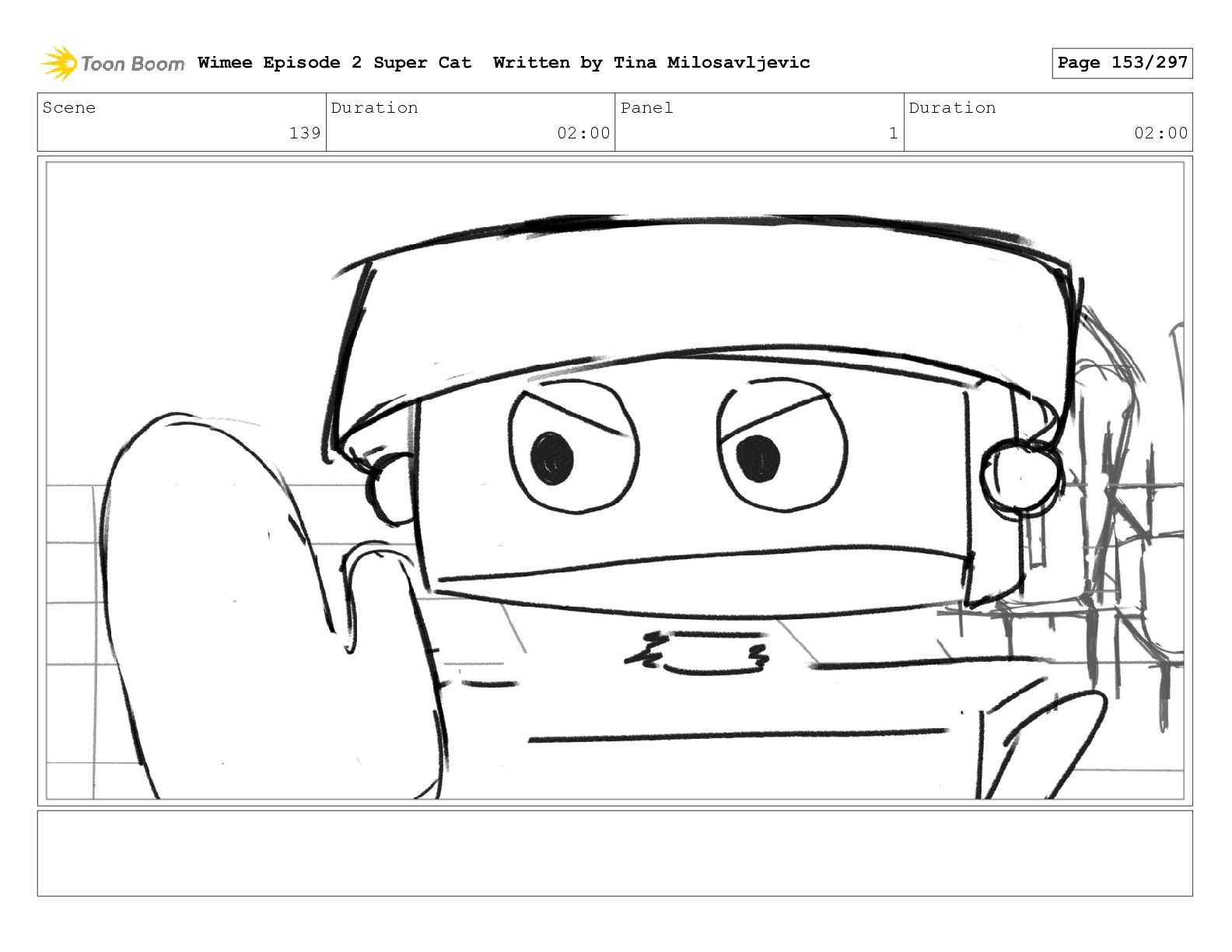
Task: Select scene number 139
Action: coord(305,133)
